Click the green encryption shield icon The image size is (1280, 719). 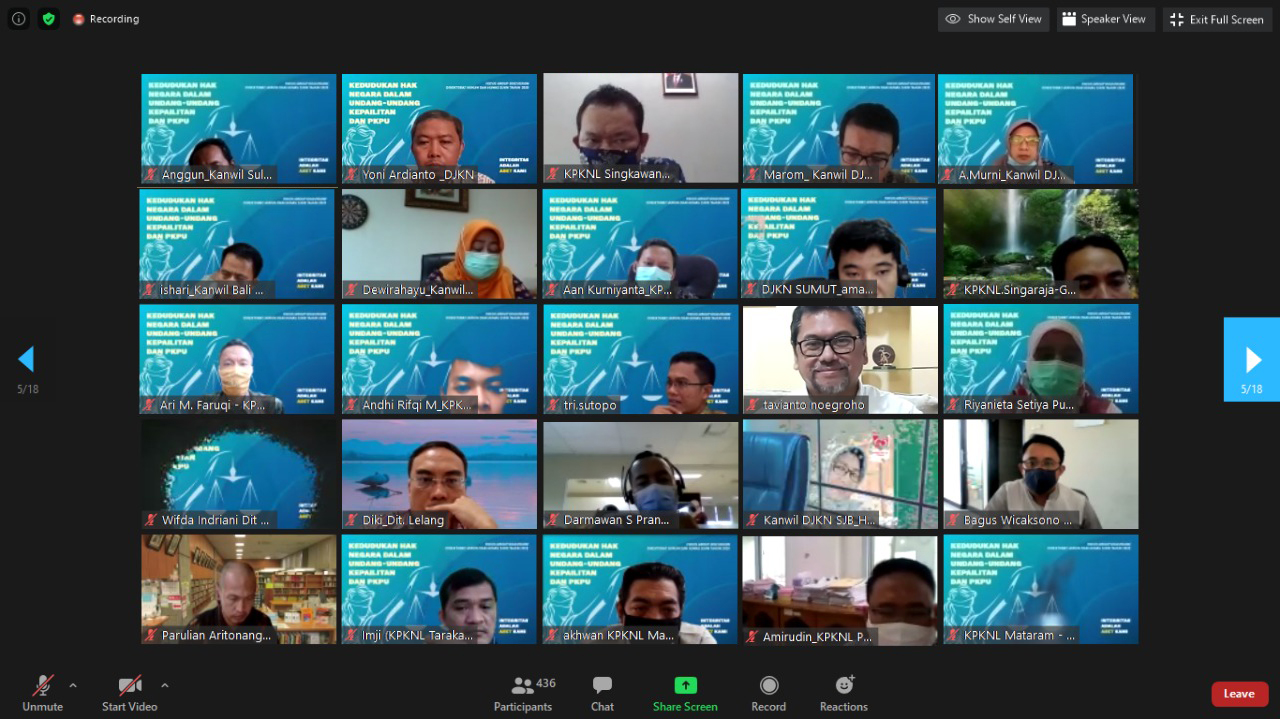point(49,19)
